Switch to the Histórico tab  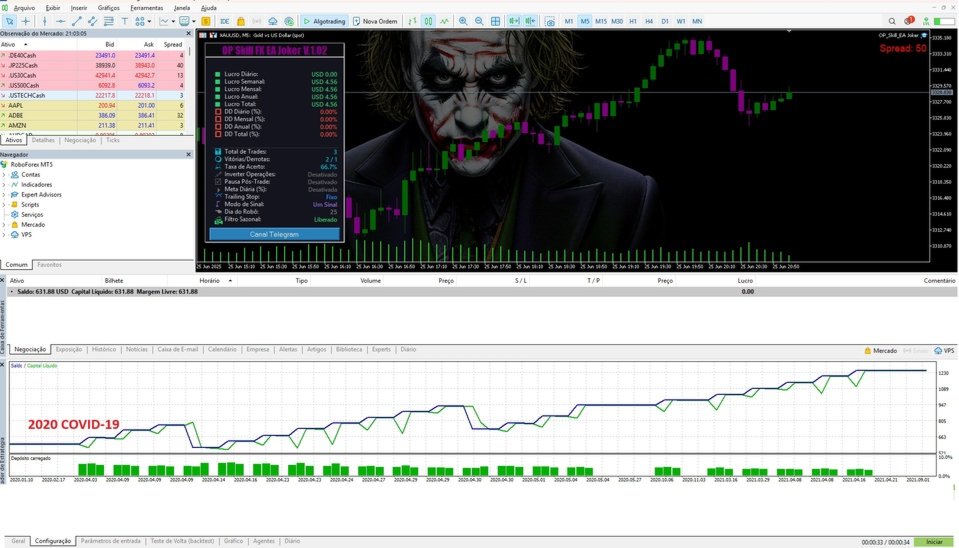[103, 349]
